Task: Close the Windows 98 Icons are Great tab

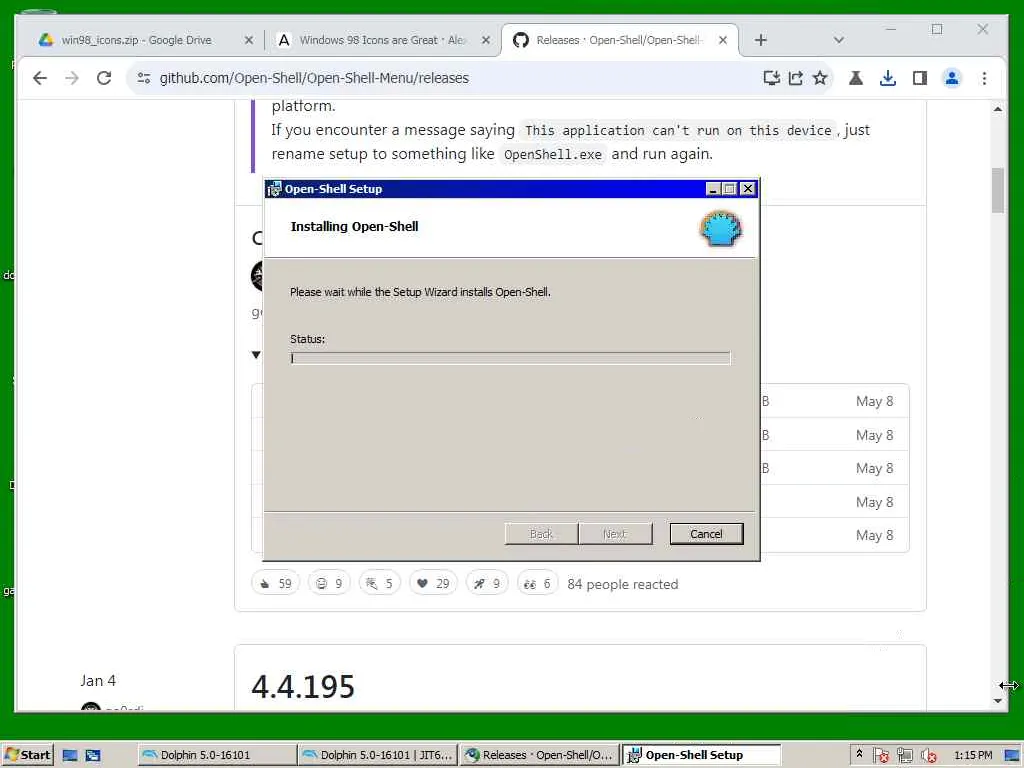Action: tap(486, 40)
